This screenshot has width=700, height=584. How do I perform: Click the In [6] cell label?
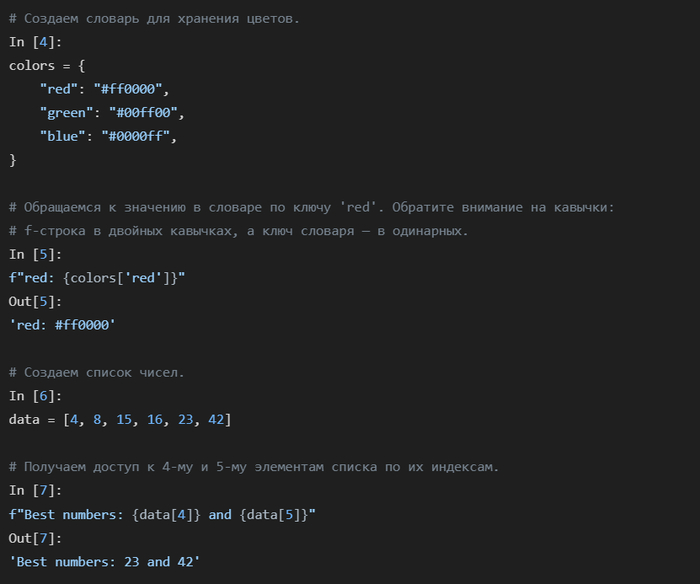coord(30,396)
